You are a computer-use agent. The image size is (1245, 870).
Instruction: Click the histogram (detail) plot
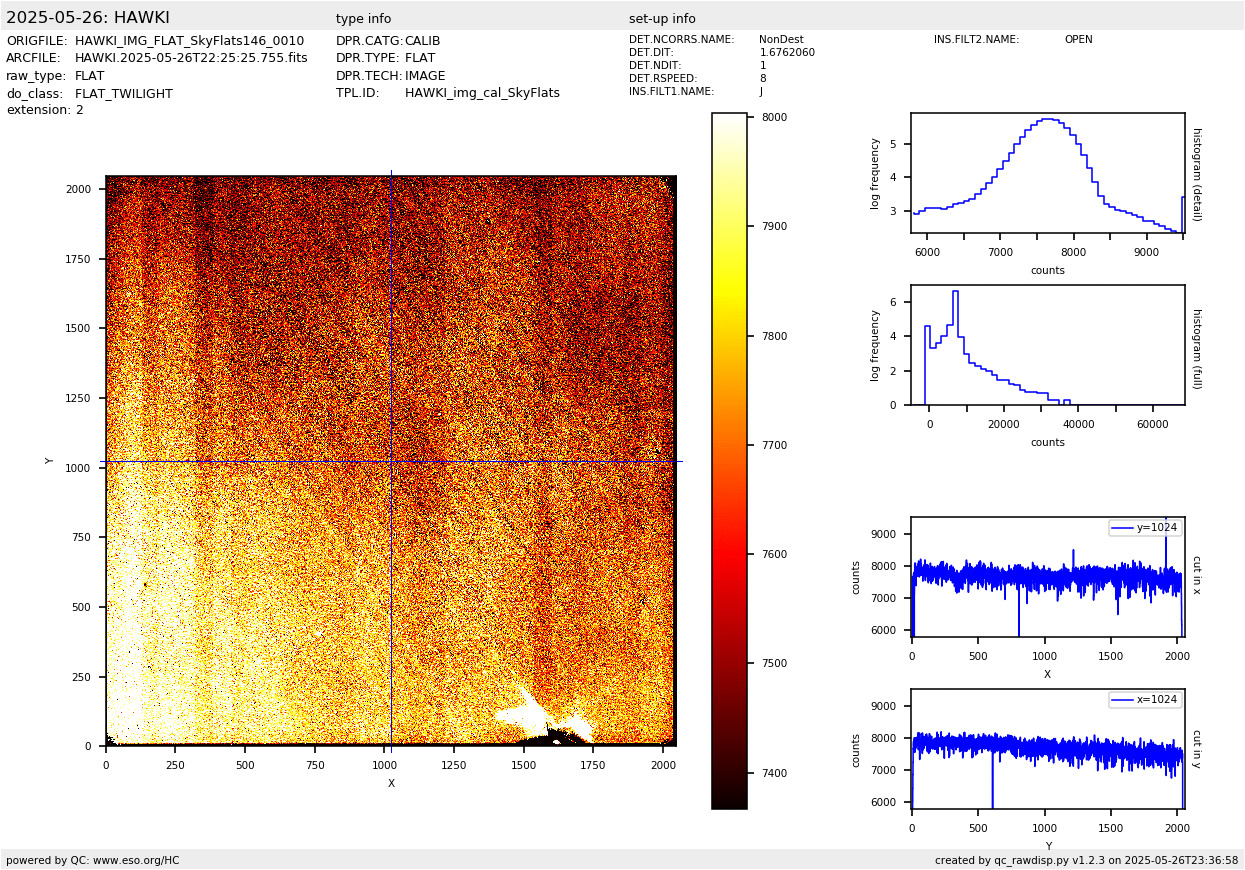[x=1047, y=173]
